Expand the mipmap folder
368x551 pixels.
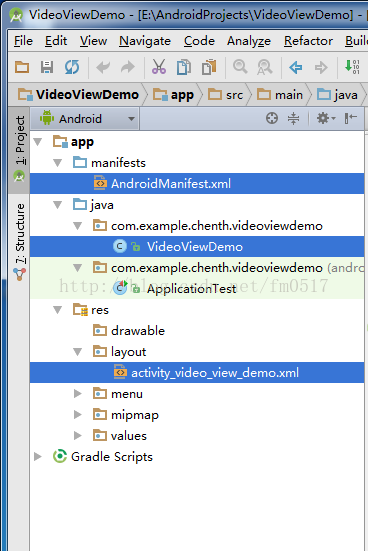[78, 415]
